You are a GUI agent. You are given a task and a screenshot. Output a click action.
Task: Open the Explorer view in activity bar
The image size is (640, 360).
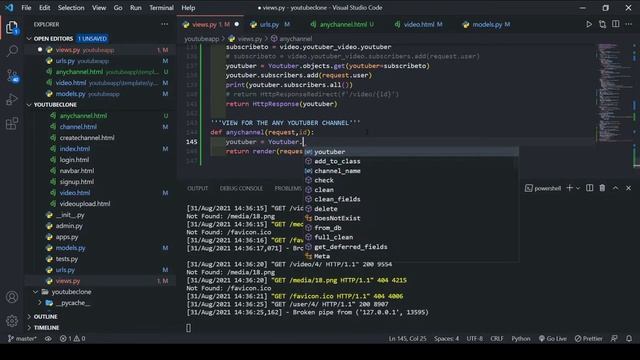(x=12, y=28)
